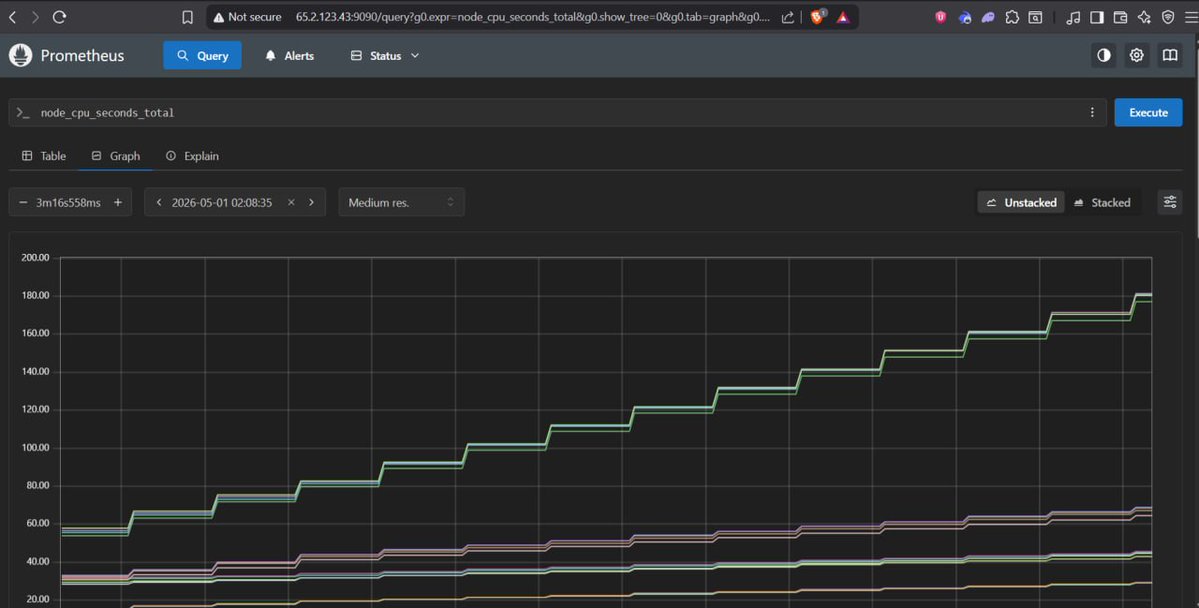Open the browser hamburger main menu

coord(1191,17)
